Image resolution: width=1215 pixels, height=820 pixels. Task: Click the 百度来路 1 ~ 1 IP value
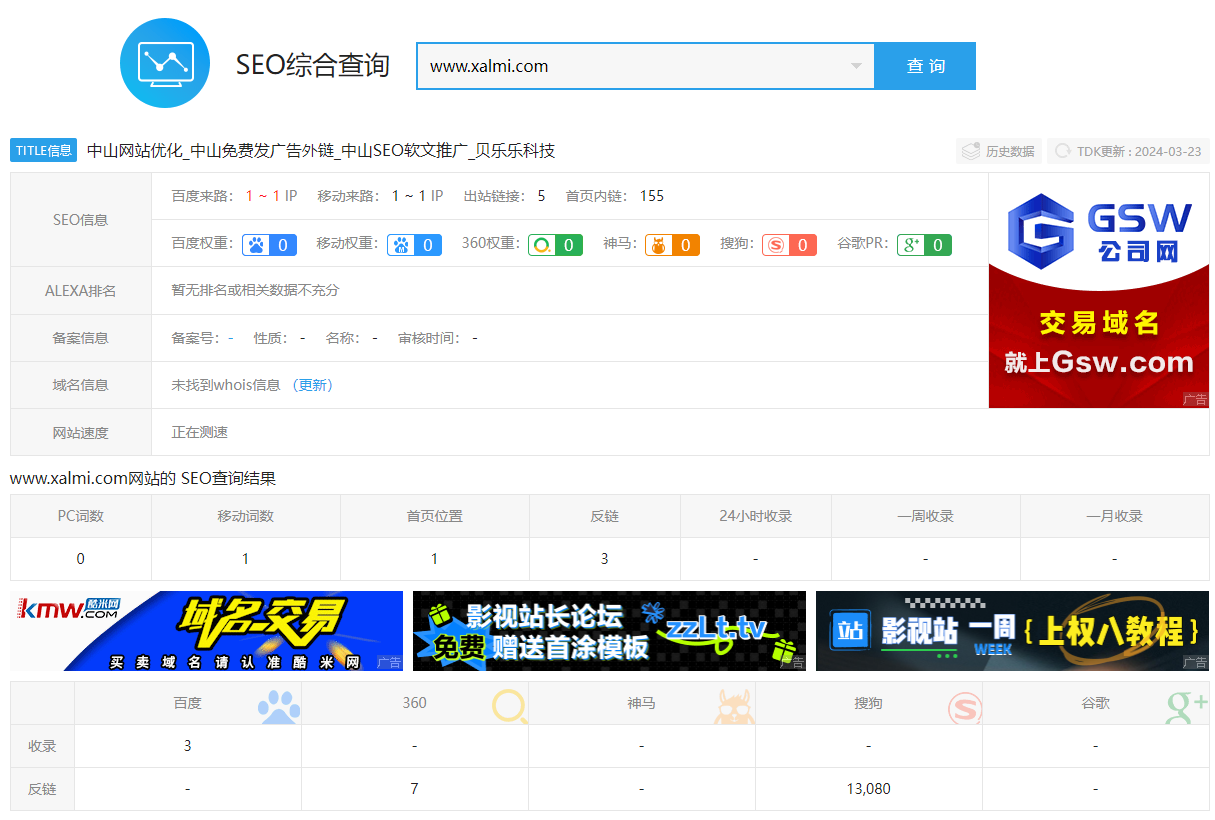point(271,196)
